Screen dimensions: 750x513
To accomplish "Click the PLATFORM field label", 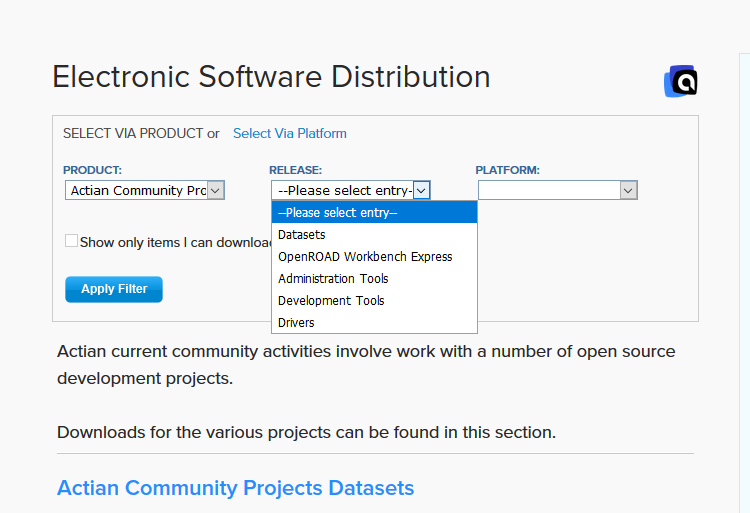I will [507, 170].
